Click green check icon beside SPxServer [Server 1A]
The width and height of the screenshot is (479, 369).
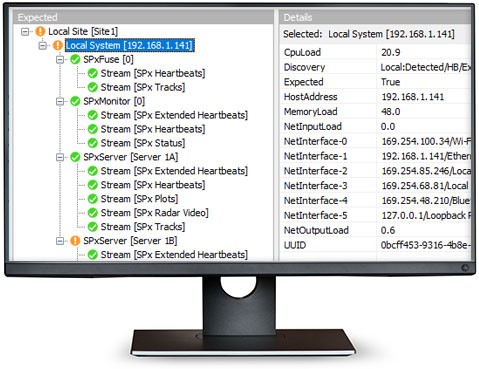click(x=75, y=157)
